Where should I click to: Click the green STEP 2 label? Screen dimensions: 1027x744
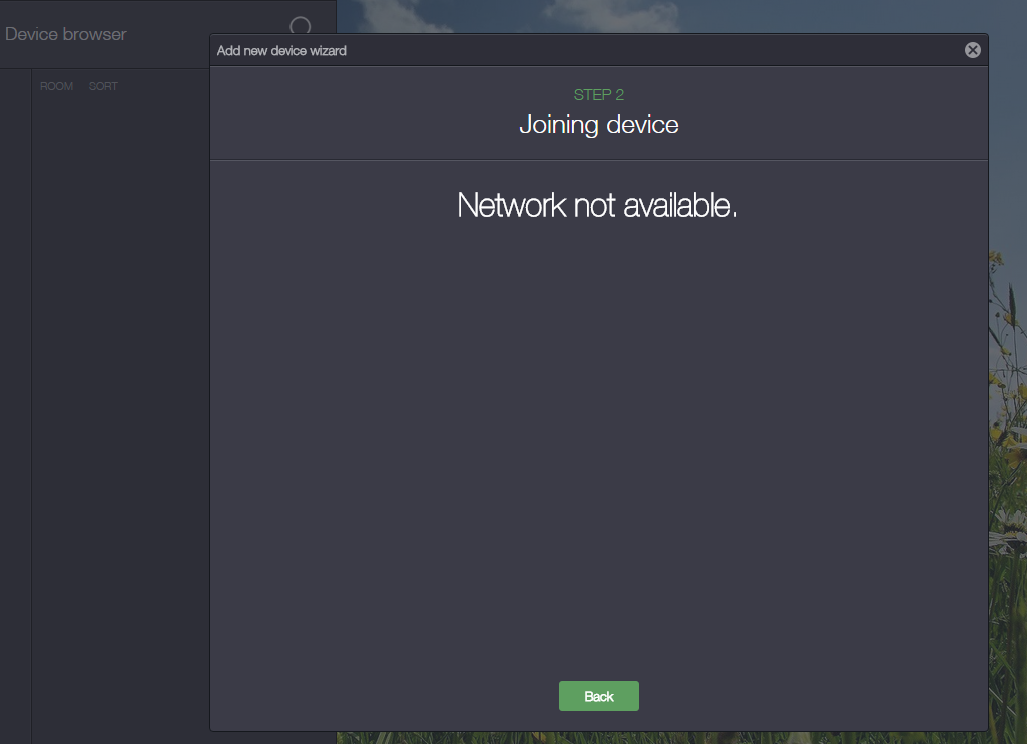click(x=598, y=95)
